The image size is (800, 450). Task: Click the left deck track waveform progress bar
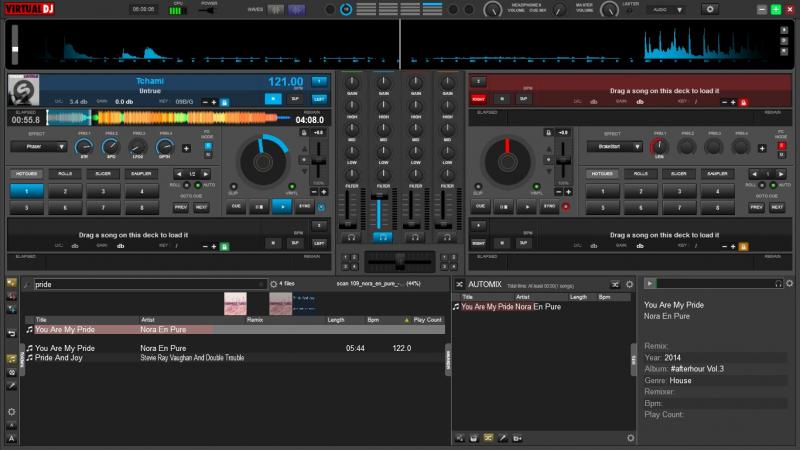tap(169, 118)
